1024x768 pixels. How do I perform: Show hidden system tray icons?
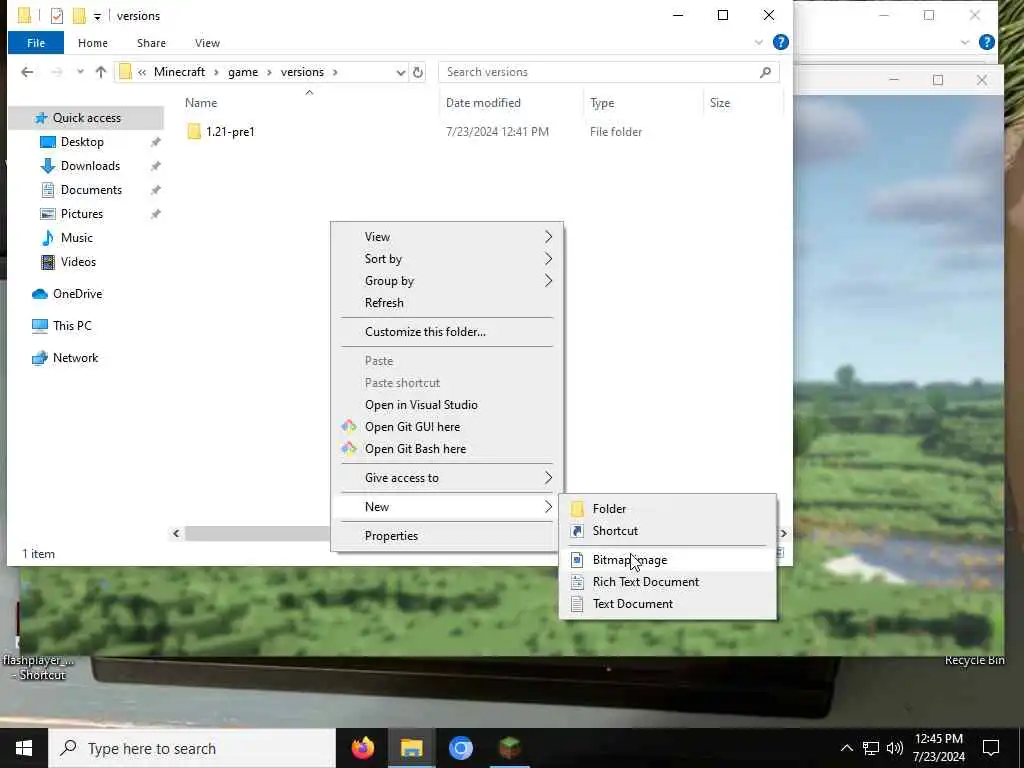click(846, 748)
